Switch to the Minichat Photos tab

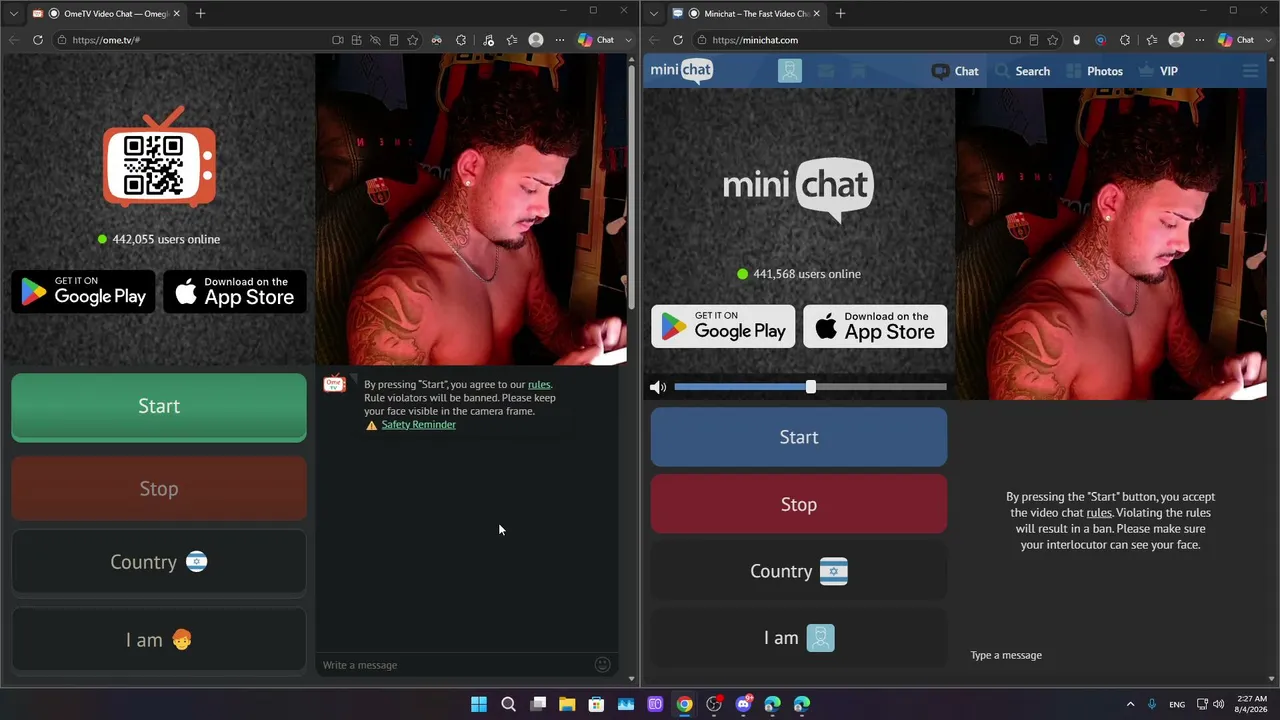pos(1095,71)
